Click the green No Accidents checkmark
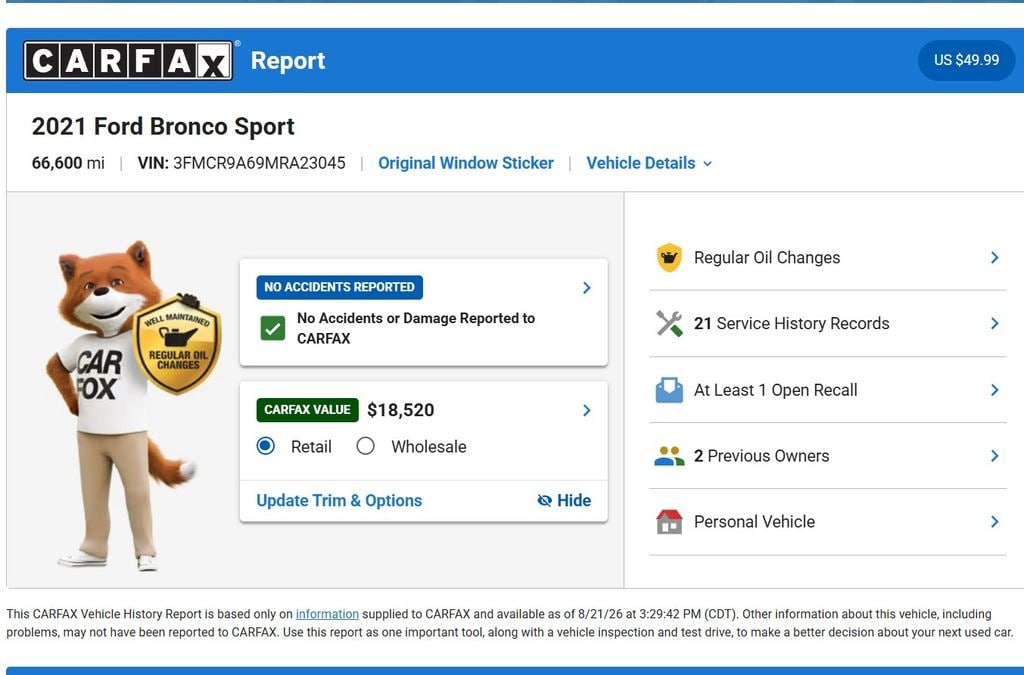The height and width of the screenshot is (675, 1024). (x=272, y=328)
